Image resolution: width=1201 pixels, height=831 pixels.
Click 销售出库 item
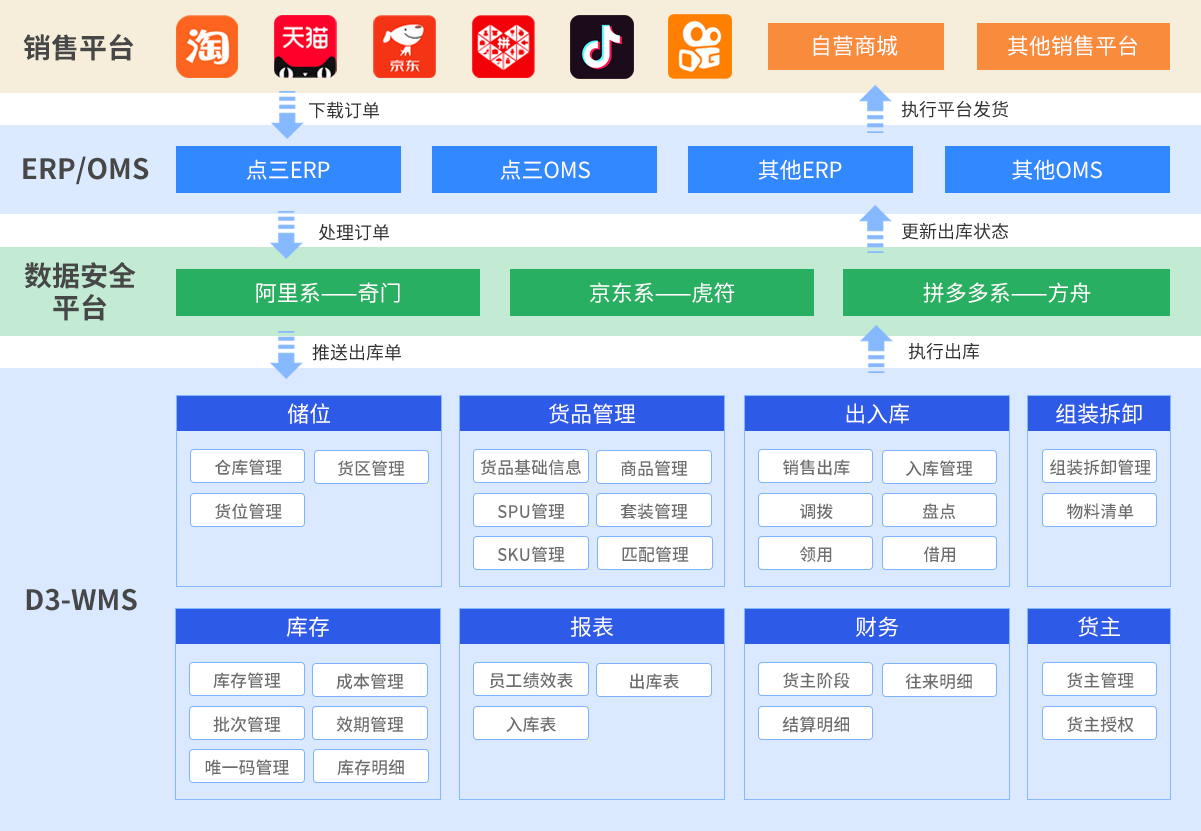[x=816, y=467]
